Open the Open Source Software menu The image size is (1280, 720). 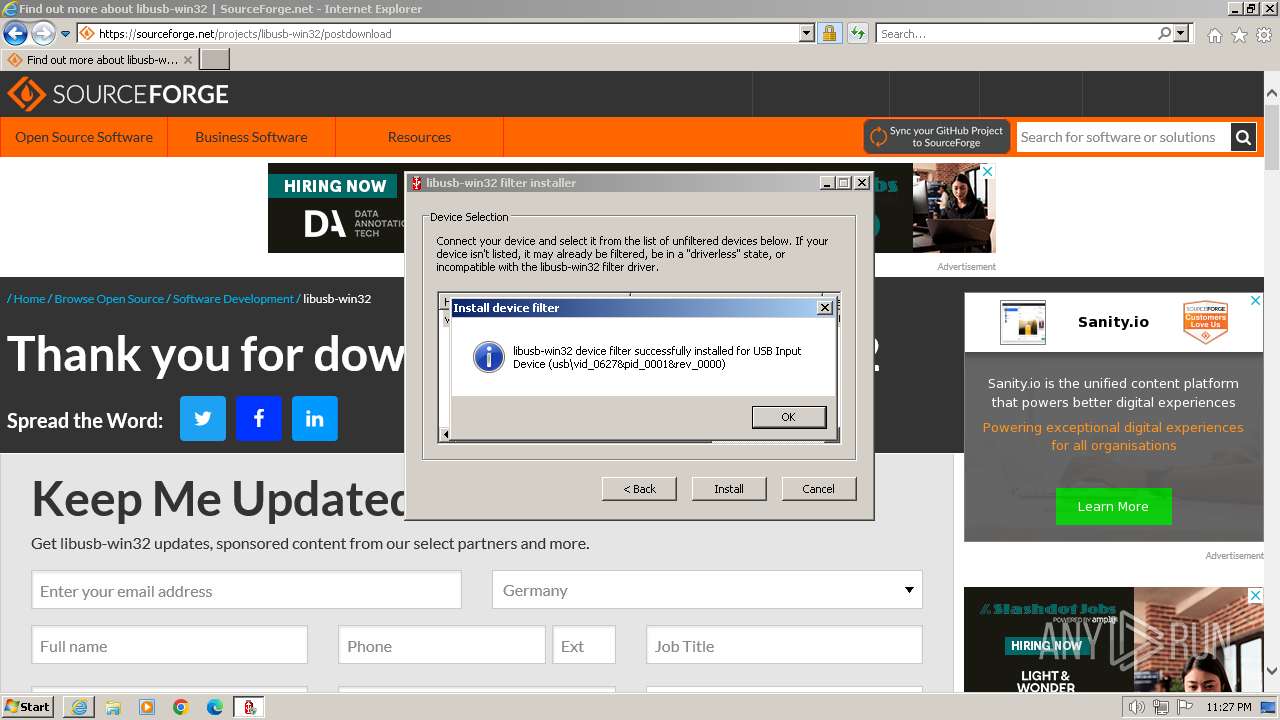click(x=84, y=137)
